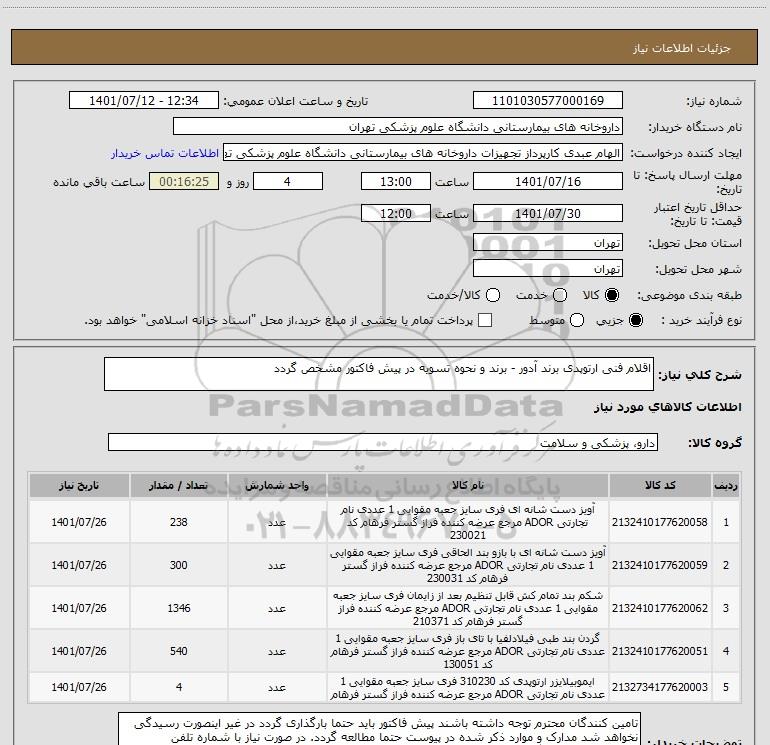This screenshot has height=745, width=770.
Task: Click row 2 product name with code 230031
Action: coord(468,565)
